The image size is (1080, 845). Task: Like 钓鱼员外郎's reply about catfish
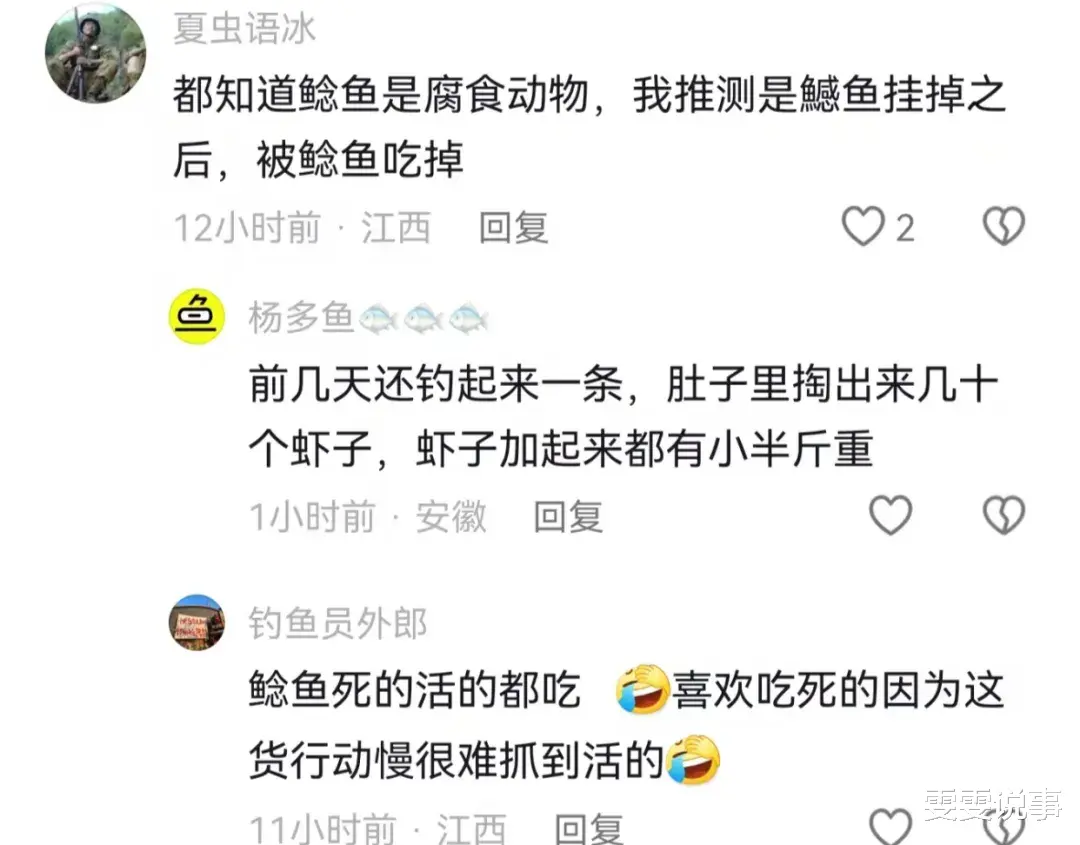(891, 826)
